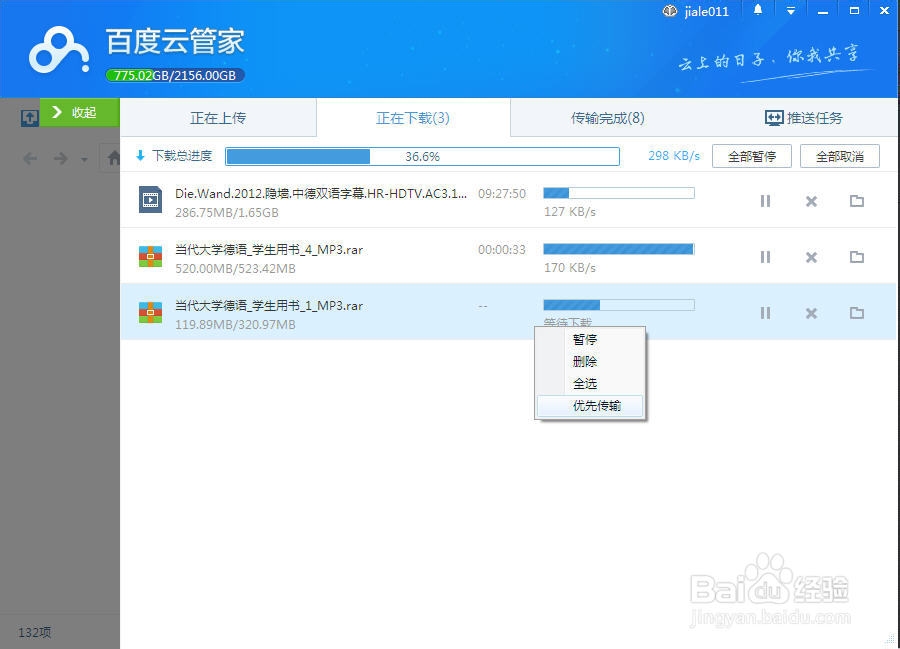
Task: Click the rar archive icon for 学生用书_1_MP3
Action: [x=150, y=313]
